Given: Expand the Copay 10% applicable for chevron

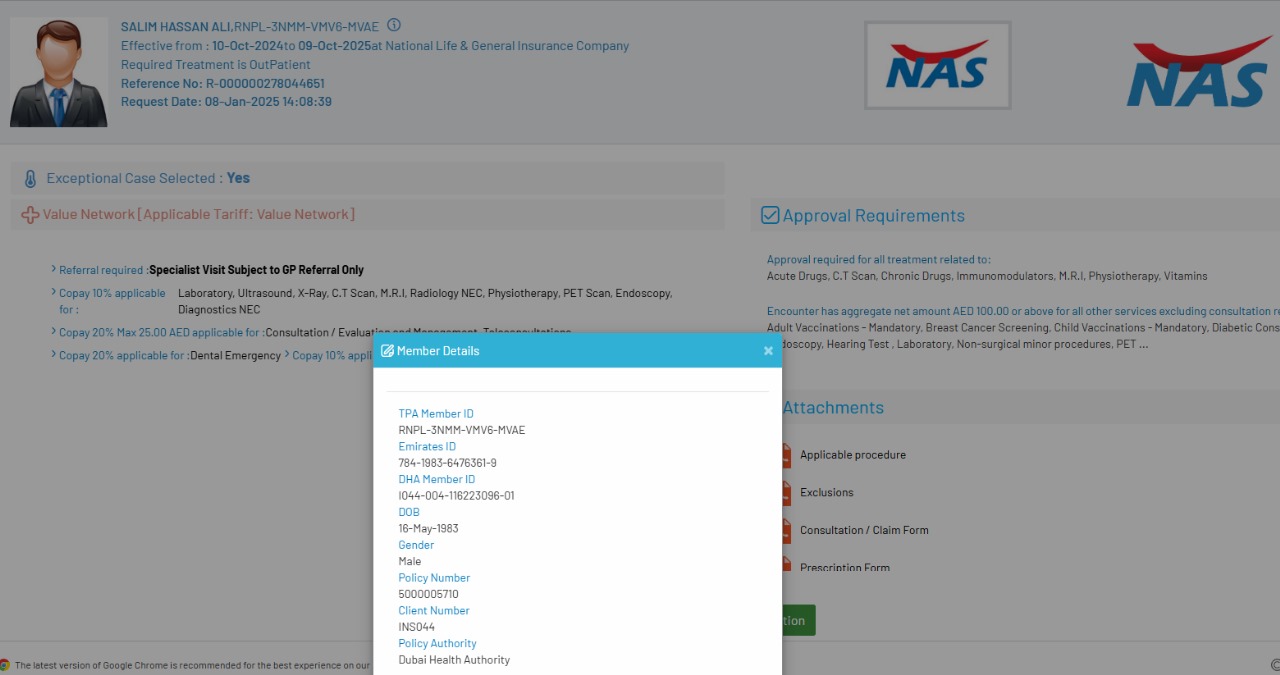Looking at the screenshot, I should (x=53, y=293).
